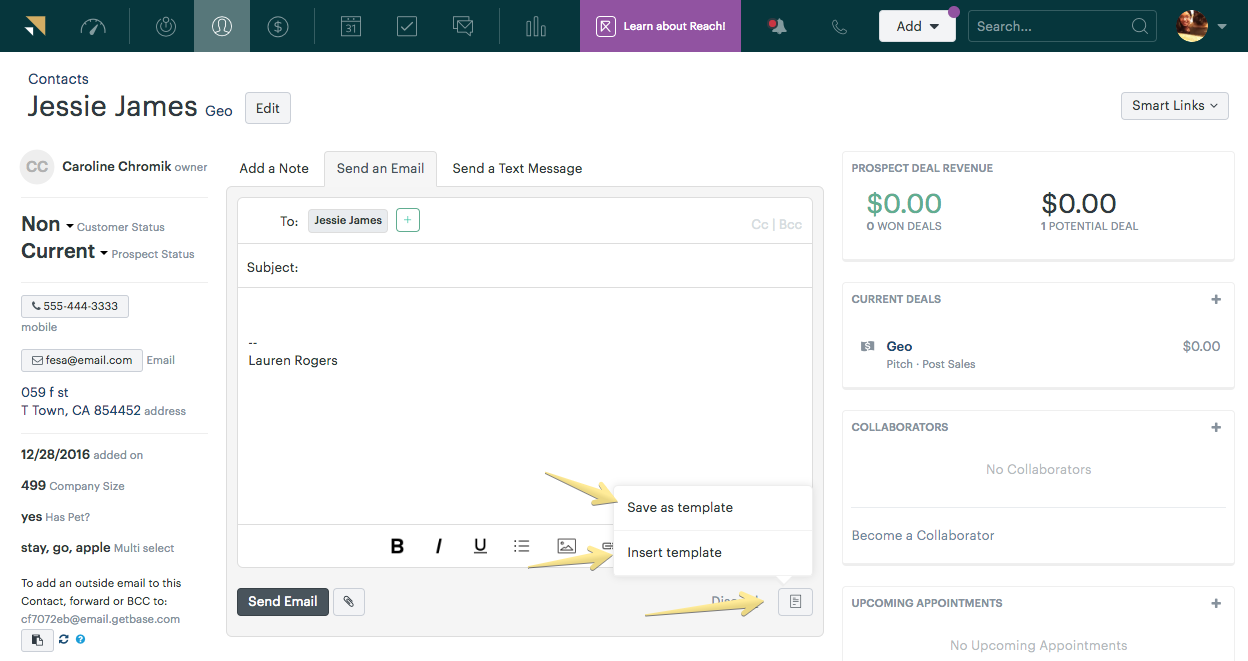Open the Tasks checkmark icon in top bar

[406, 25]
